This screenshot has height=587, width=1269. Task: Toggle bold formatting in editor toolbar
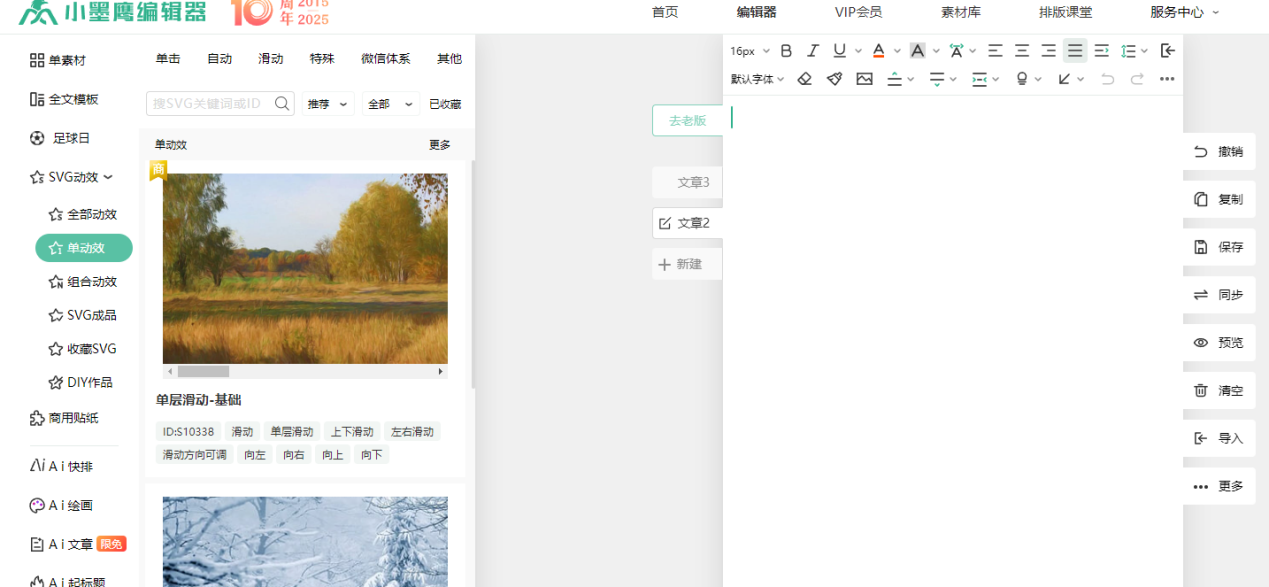(x=786, y=51)
